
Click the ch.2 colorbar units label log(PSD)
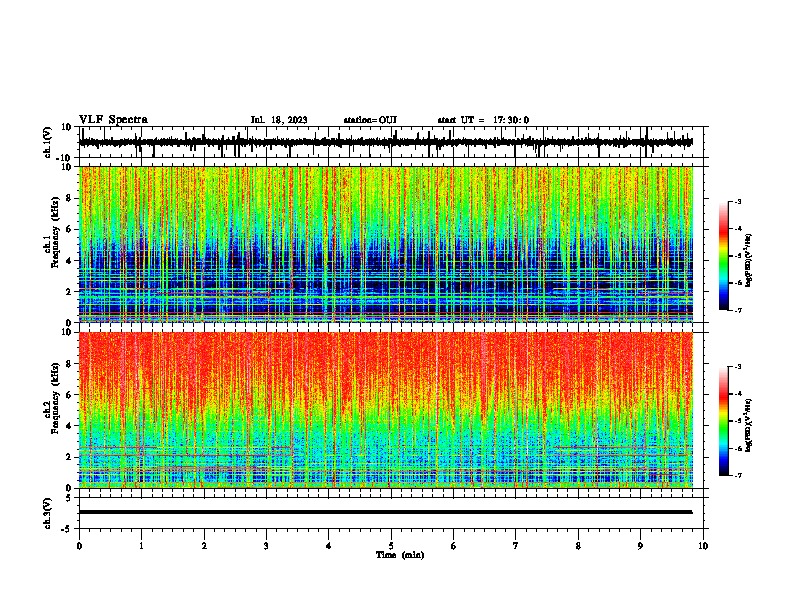coord(749,425)
